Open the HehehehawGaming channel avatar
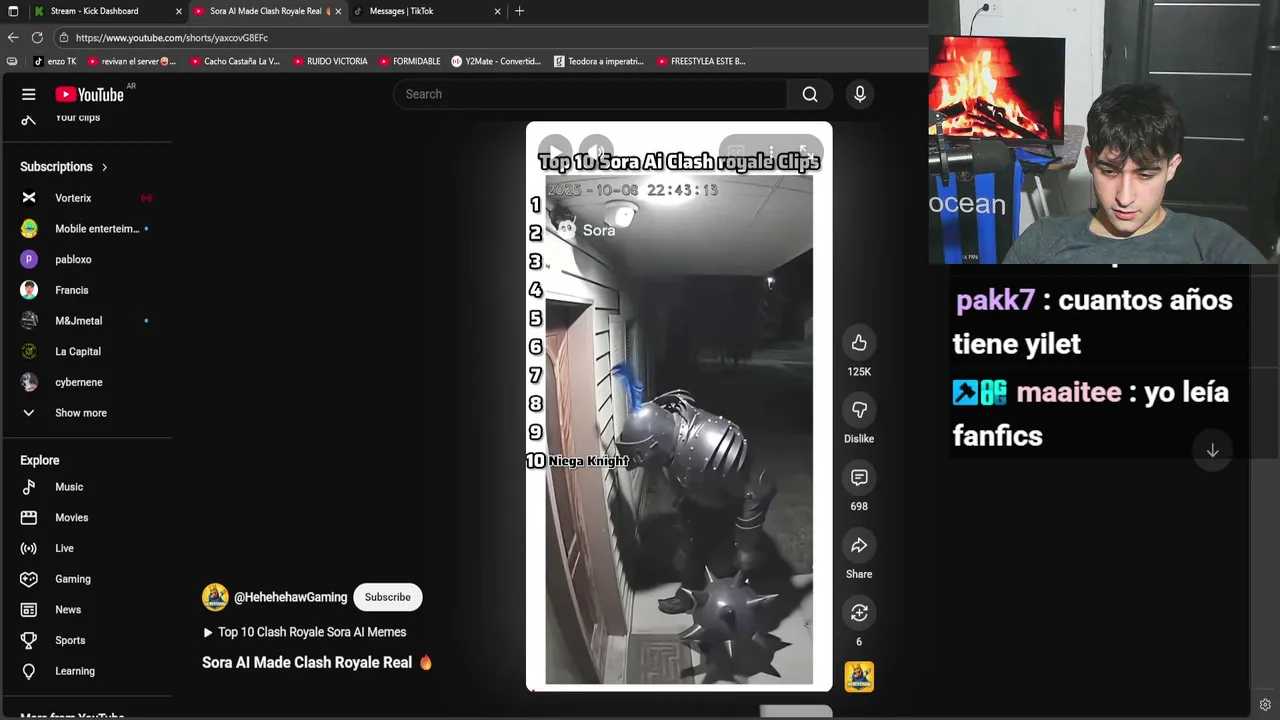This screenshot has width=1280, height=720. click(x=215, y=597)
